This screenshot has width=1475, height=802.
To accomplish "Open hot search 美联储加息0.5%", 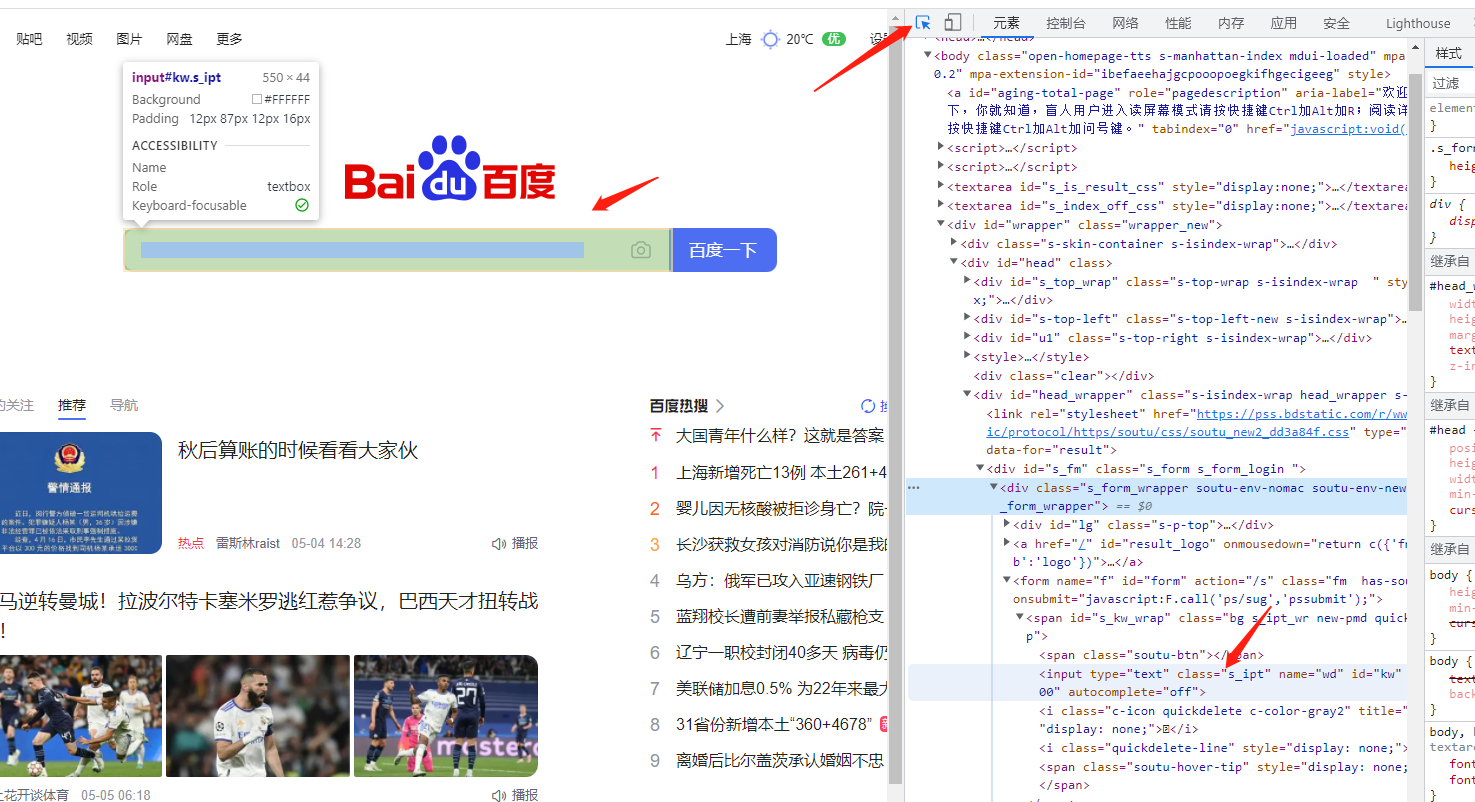I will pos(780,688).
